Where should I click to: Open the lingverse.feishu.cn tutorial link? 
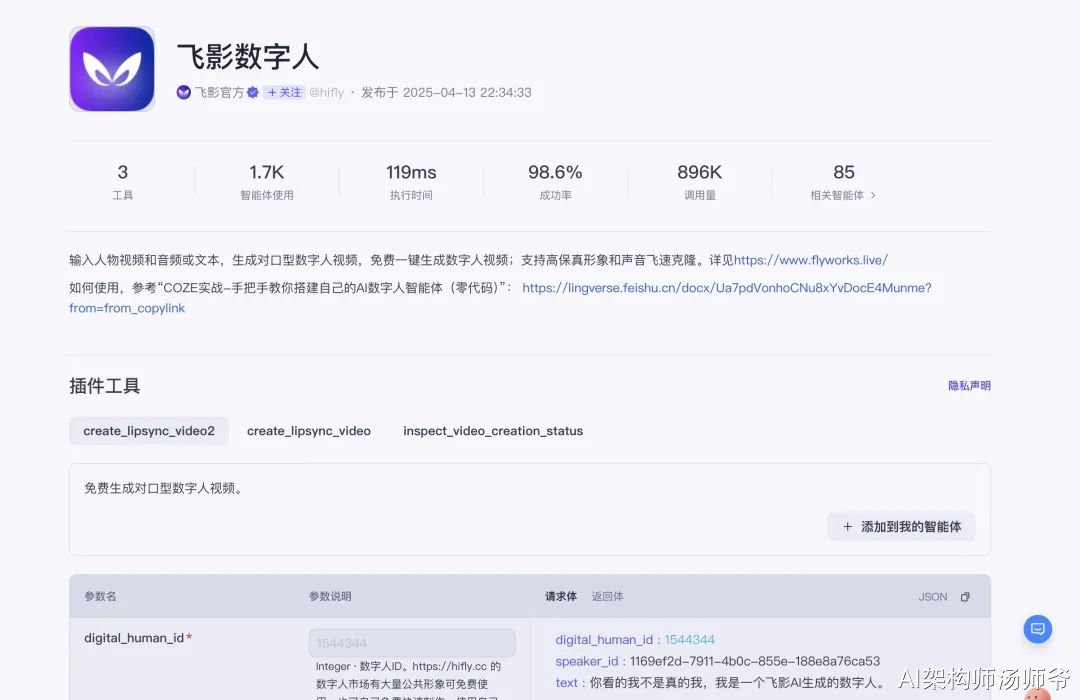click(x=726, y=288)
